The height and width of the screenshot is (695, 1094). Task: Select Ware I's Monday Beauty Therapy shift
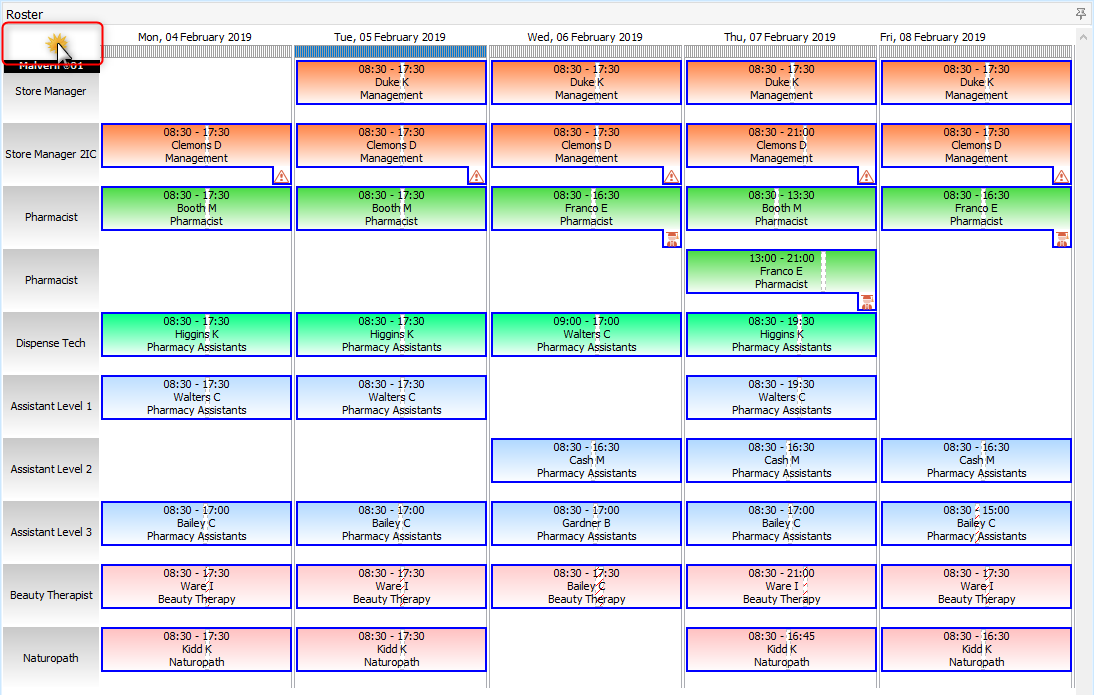[196, 586]
